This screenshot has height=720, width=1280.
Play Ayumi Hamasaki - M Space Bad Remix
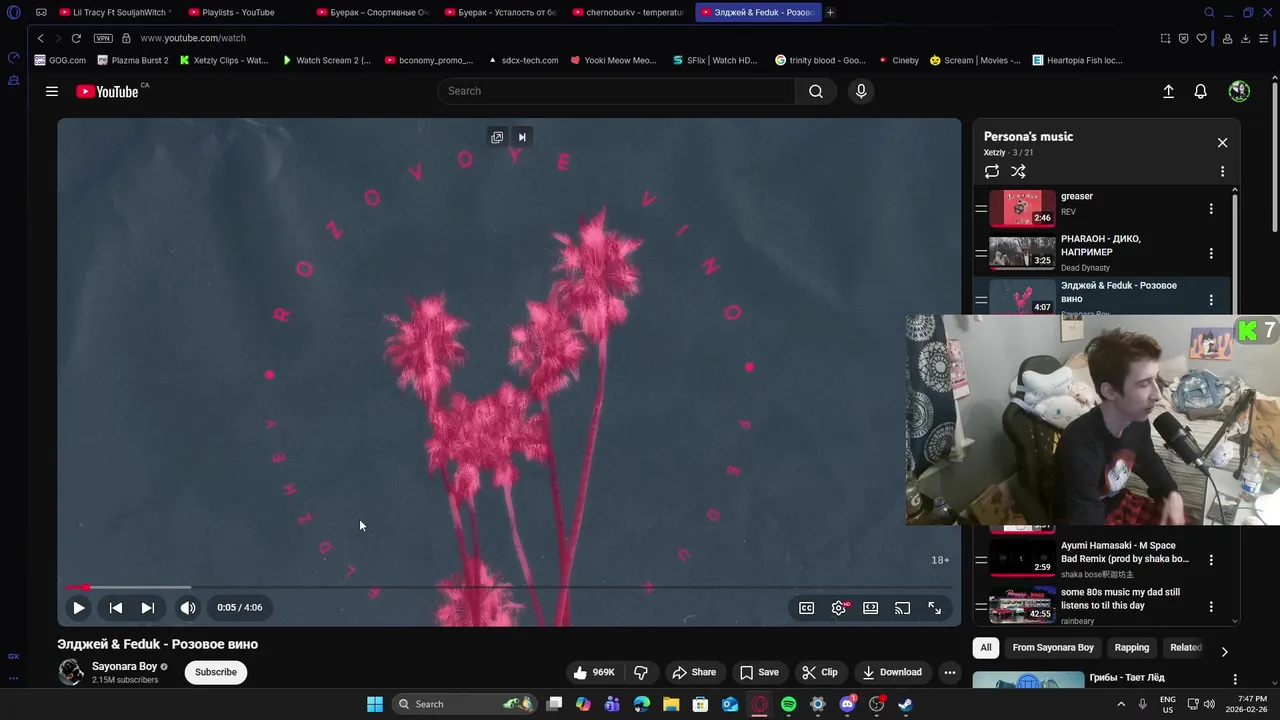click(x=1102, y=560)
